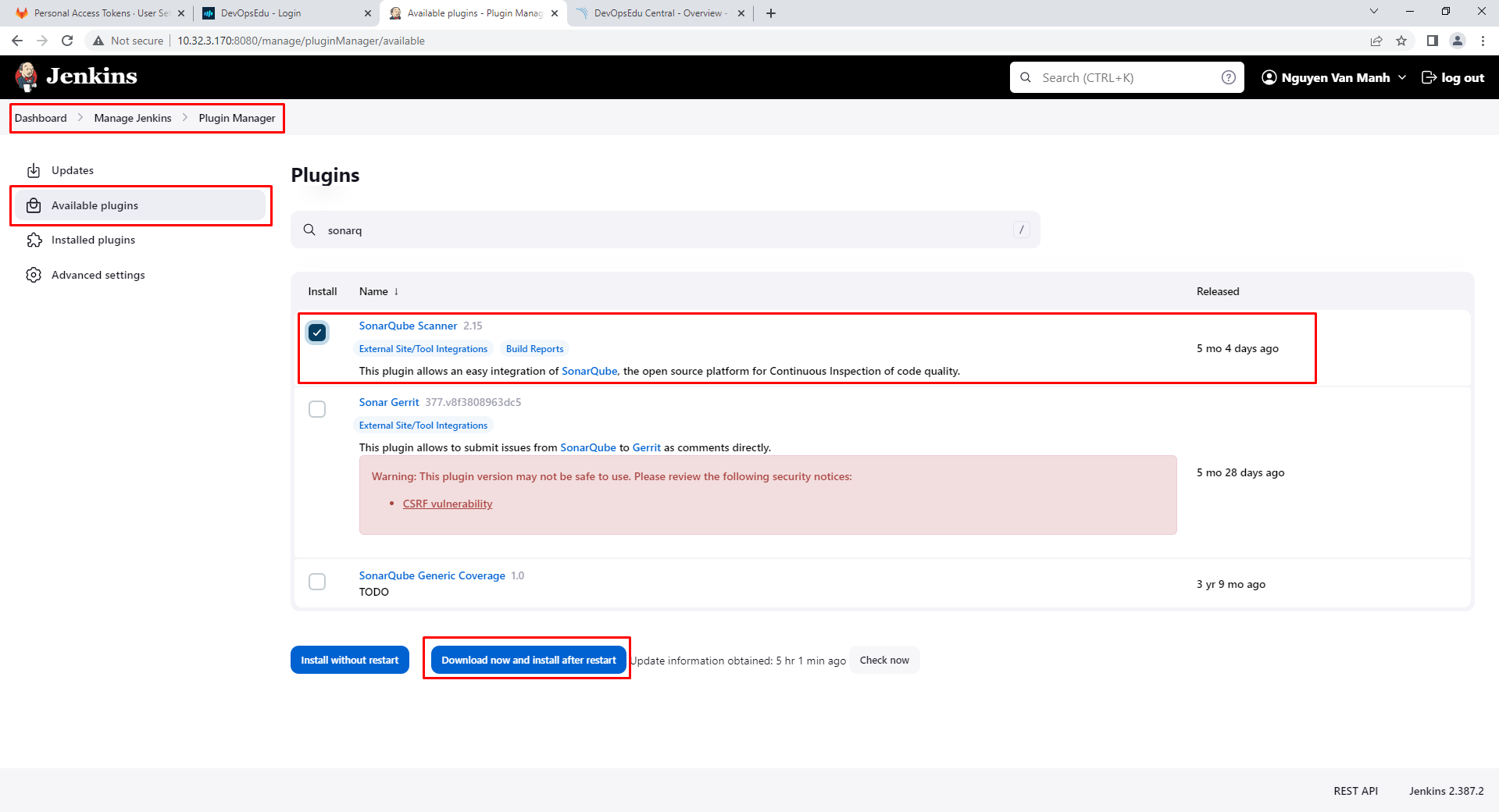Check the SonarQube Generic Coverage install checkbox
Viewport: 1499px width, 812px height.
pos(317,582)
